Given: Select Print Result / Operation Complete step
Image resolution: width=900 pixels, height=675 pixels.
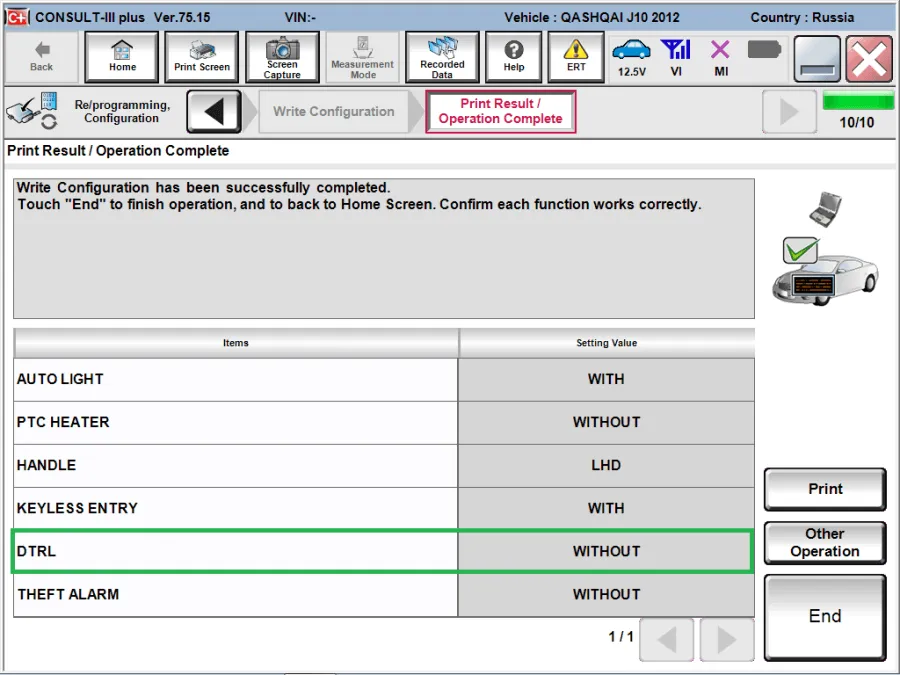Looking at the screenshot, I should pos(500,111).
